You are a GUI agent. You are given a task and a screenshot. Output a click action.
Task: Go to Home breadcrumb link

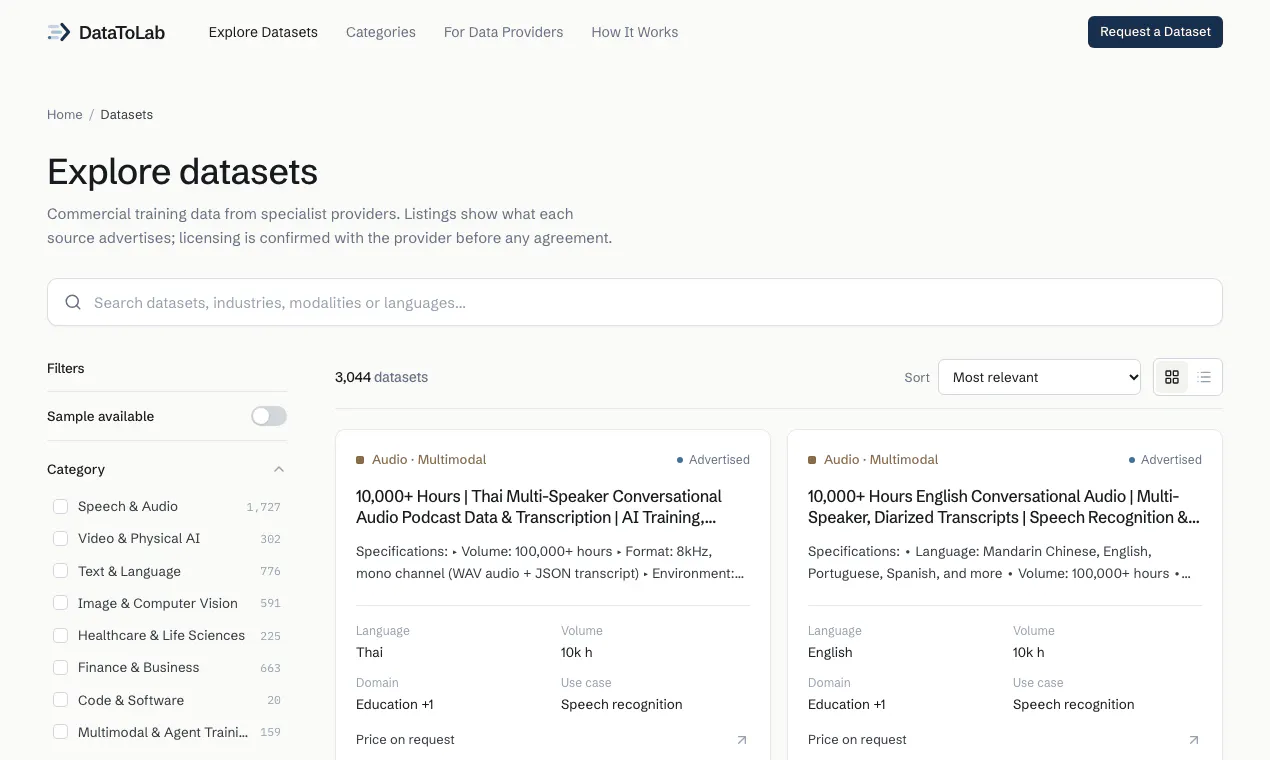click(x=65, y=115)
